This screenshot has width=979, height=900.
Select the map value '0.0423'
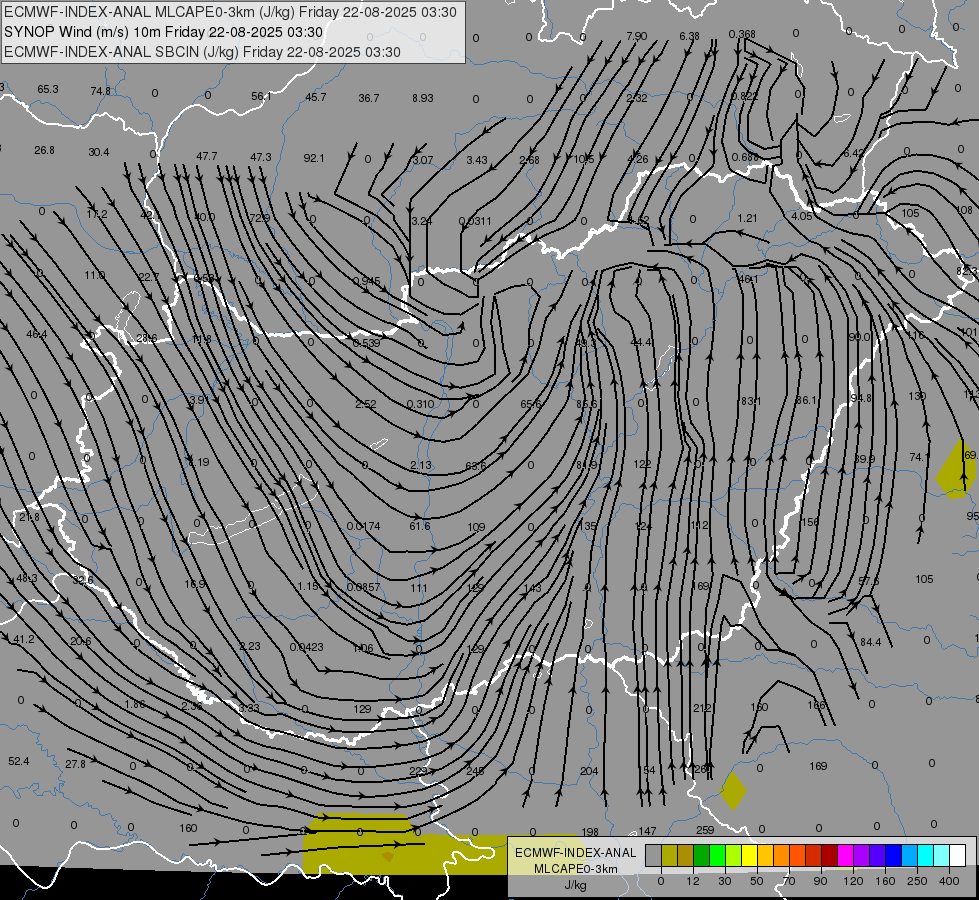(307, 647)
